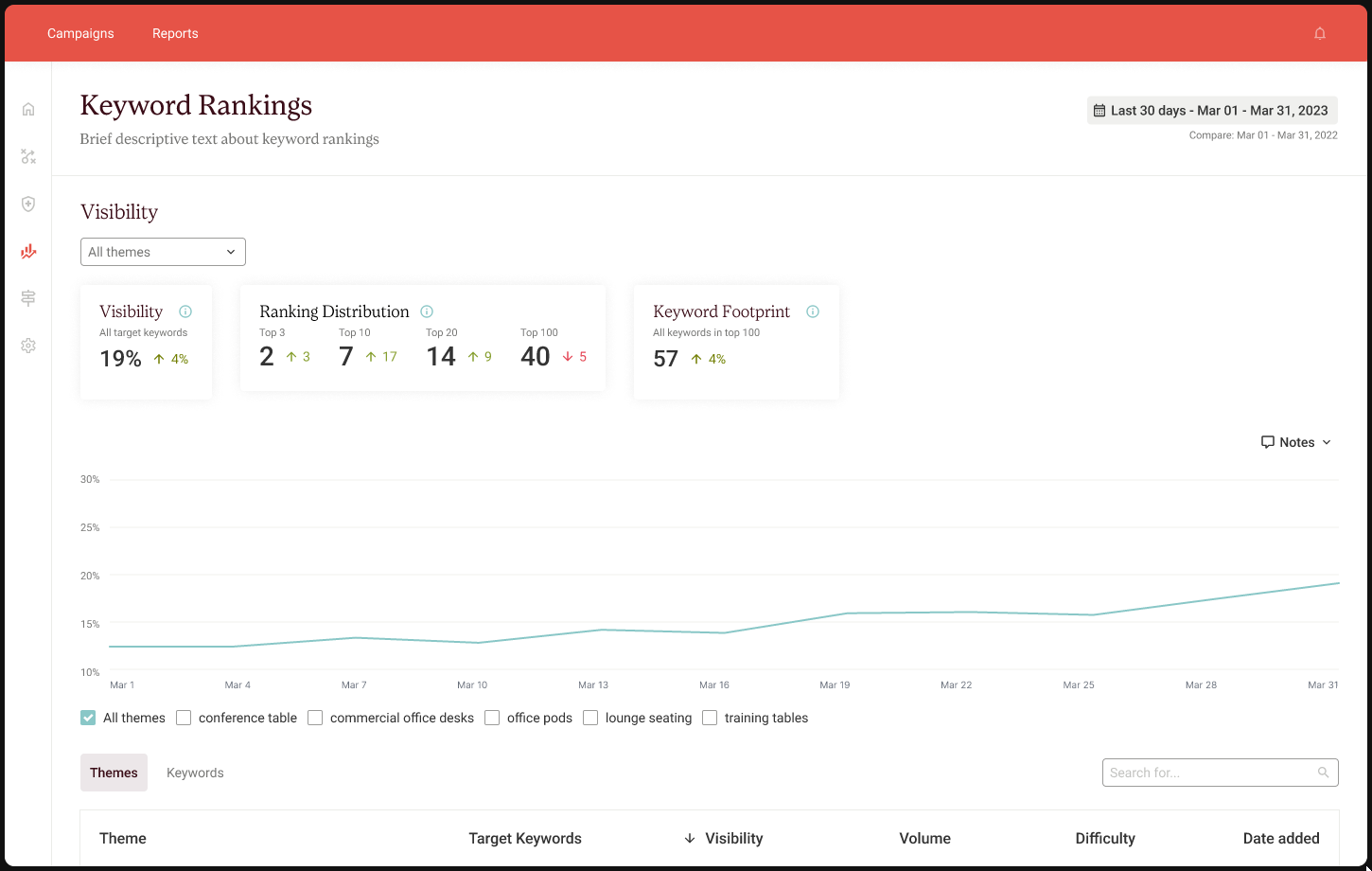Sort by Target Keywords column header
The height and width of the screenshot is (871, 1372).
point(525,838)
